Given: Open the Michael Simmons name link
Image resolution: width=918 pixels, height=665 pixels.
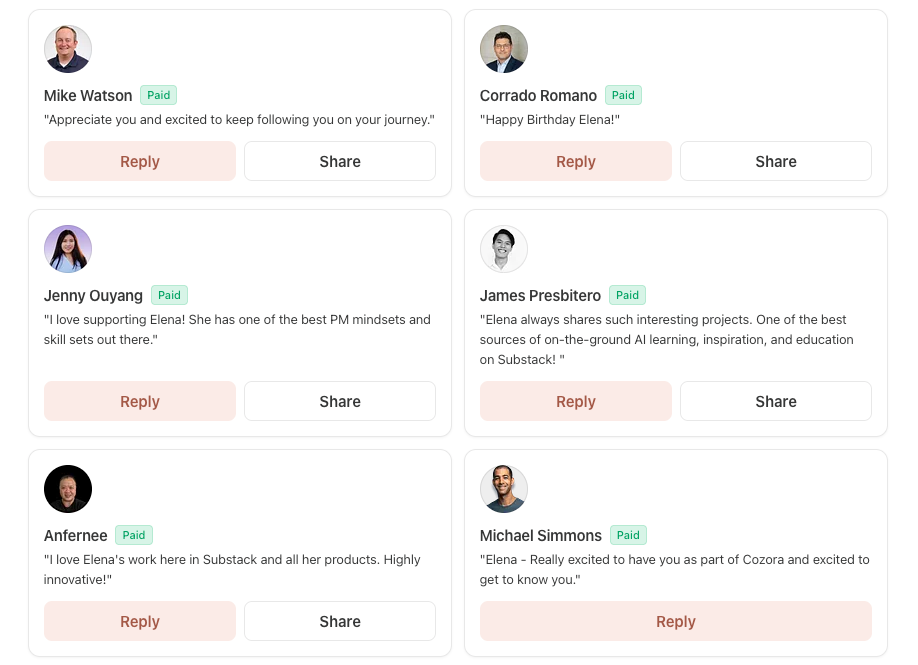Looking at the screenshot, I should point(540,536).
